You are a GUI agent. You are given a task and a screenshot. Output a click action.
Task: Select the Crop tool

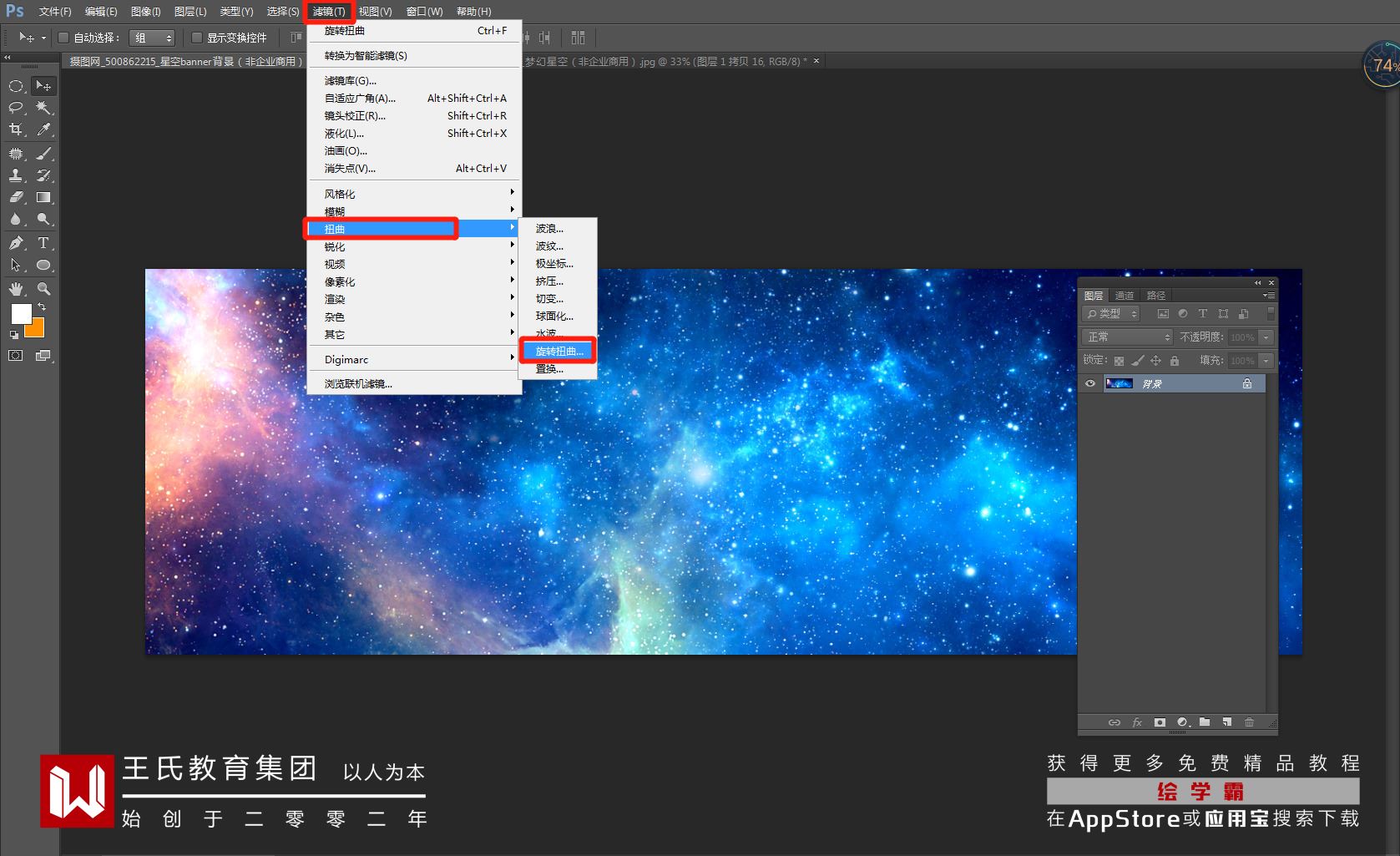coord(16,129)
